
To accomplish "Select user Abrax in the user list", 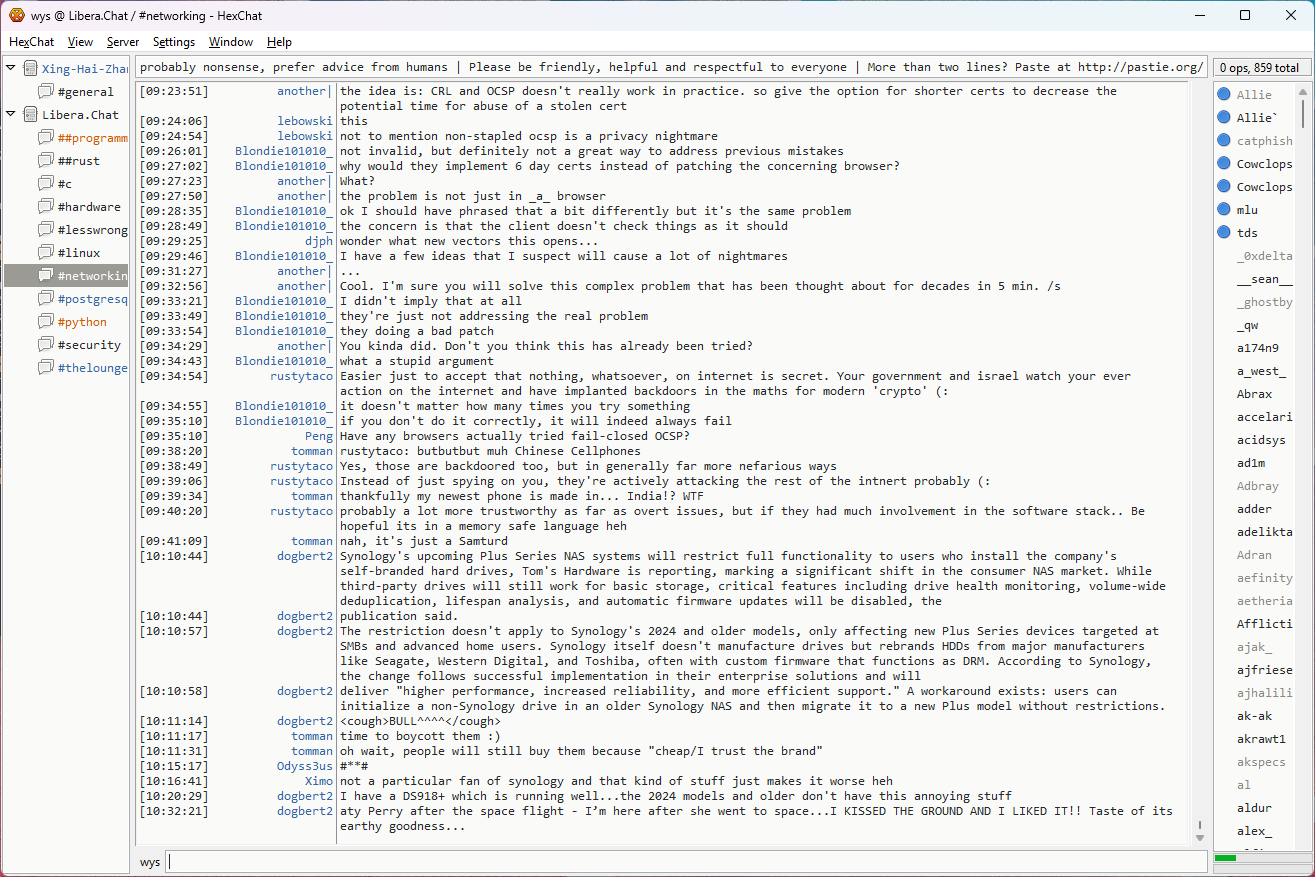I will [x=1254, y=393].
